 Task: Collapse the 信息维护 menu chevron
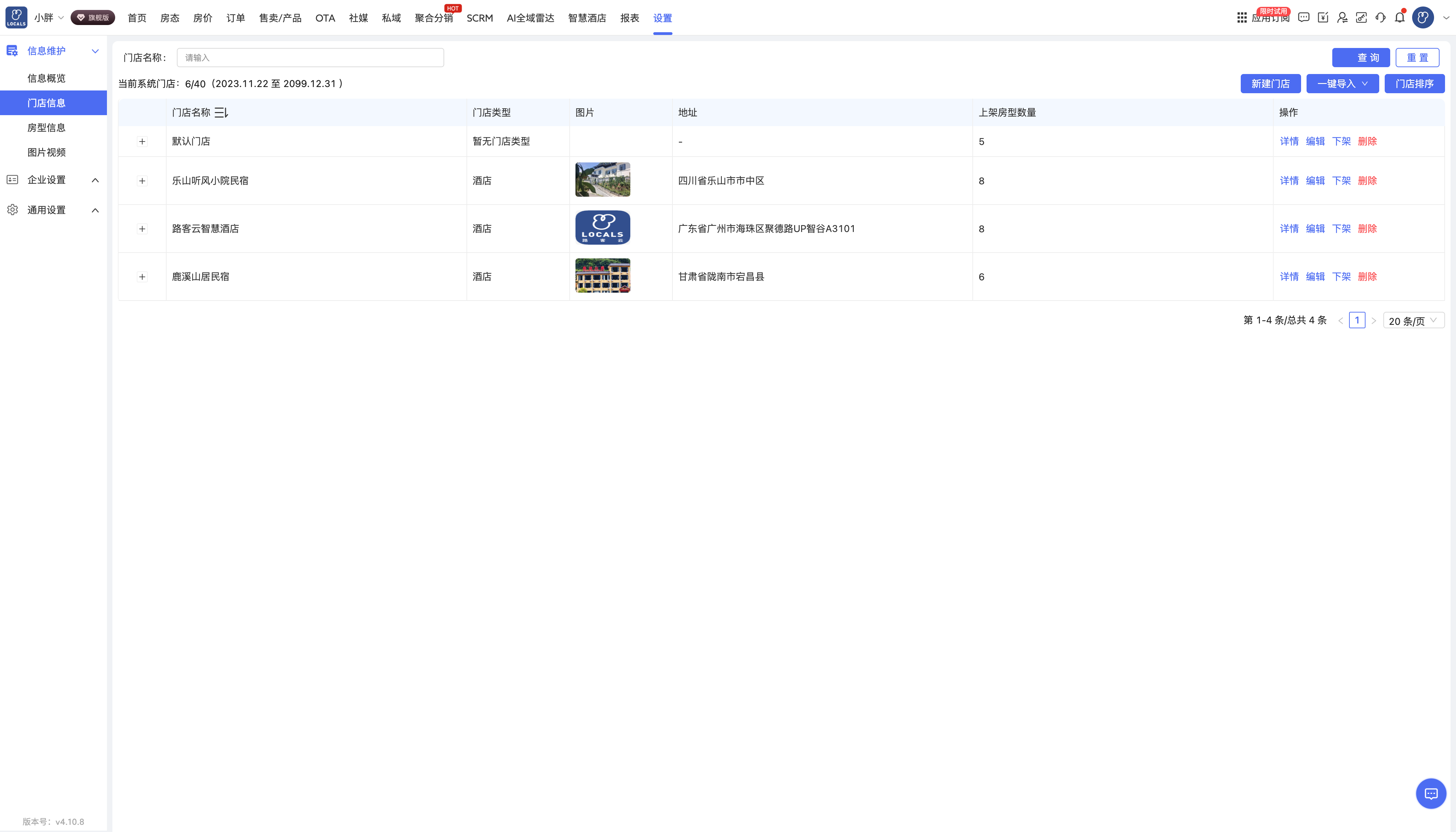click(x=95, y=51)
